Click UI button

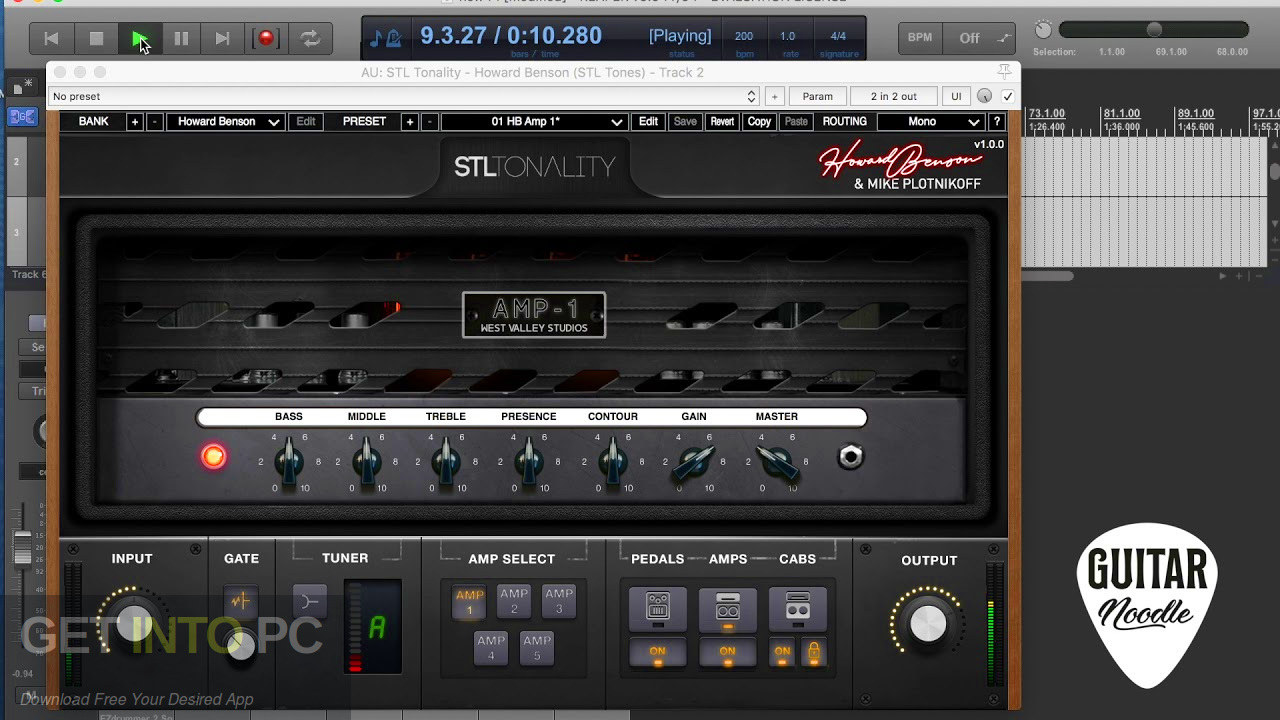956,96
